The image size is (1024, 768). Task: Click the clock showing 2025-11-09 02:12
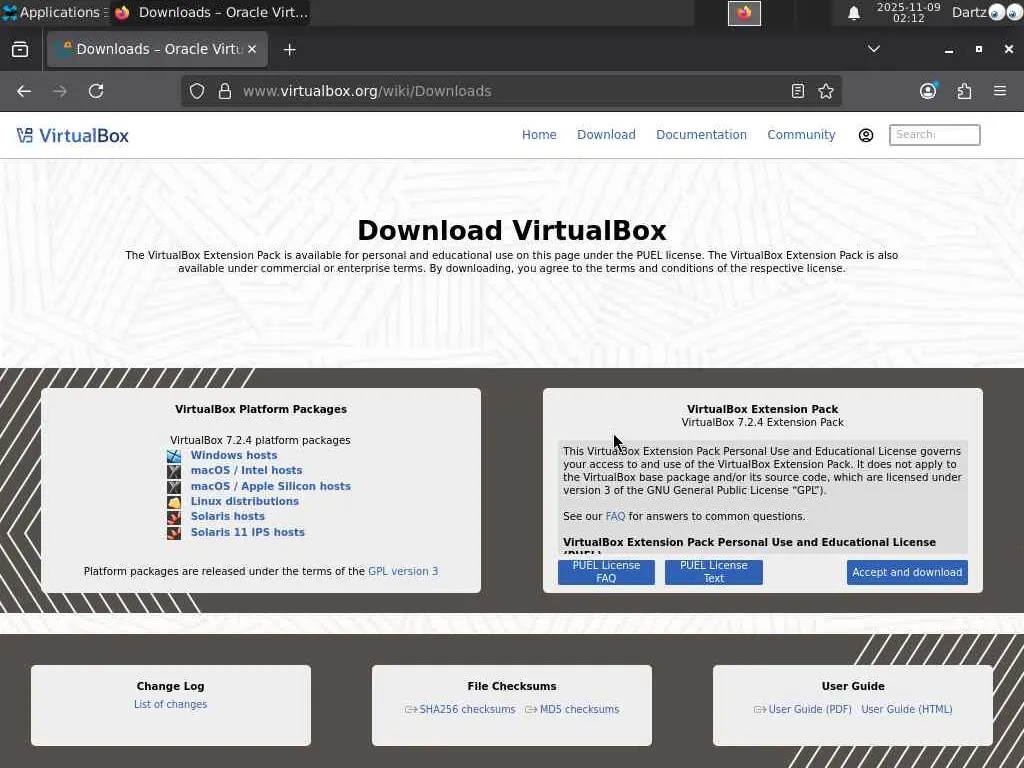pos(908,12)
